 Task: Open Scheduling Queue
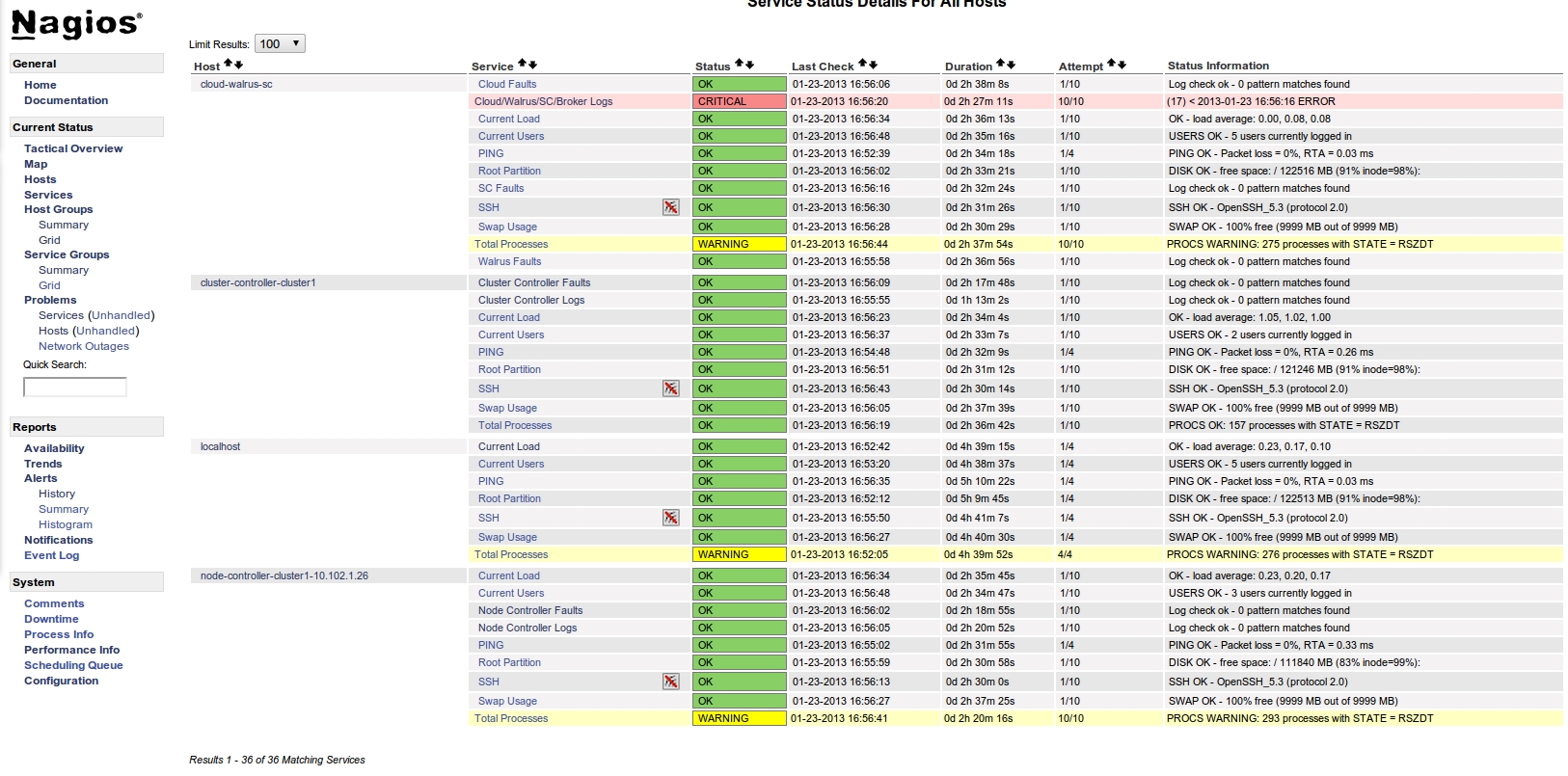73,665
